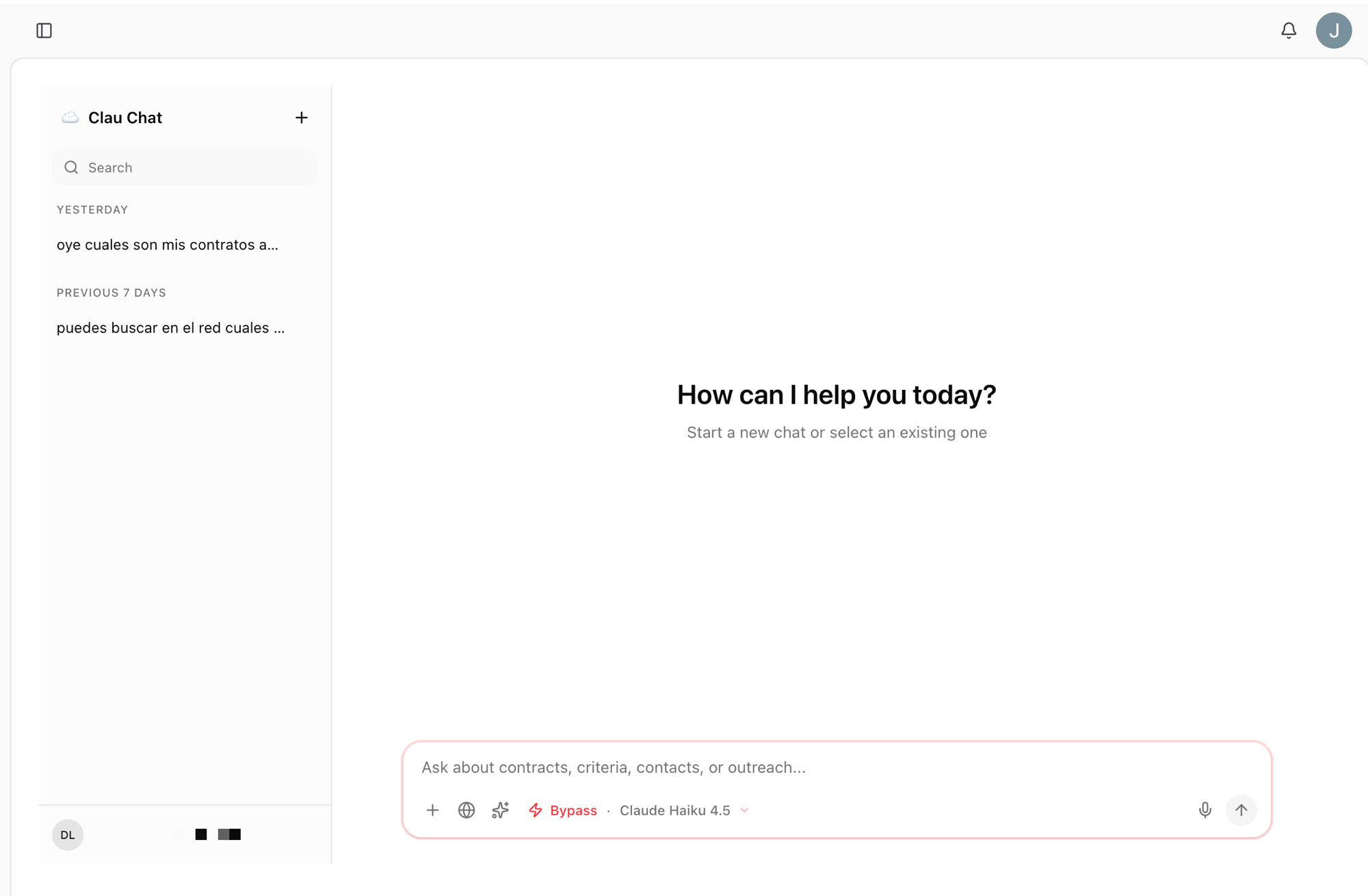
Task: Click the Search field in the sidebar
Action: coord(184,167)
